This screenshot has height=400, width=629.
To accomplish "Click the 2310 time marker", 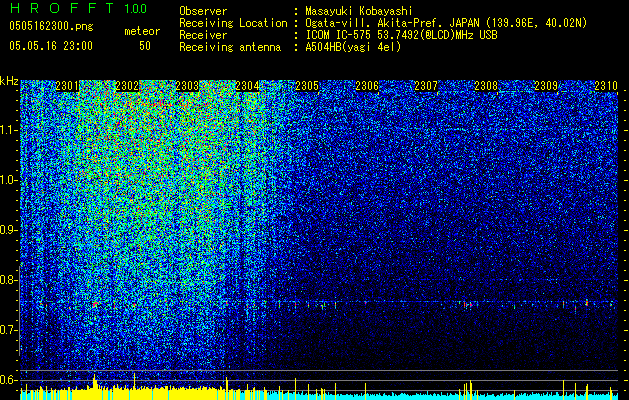I will 606,86.
